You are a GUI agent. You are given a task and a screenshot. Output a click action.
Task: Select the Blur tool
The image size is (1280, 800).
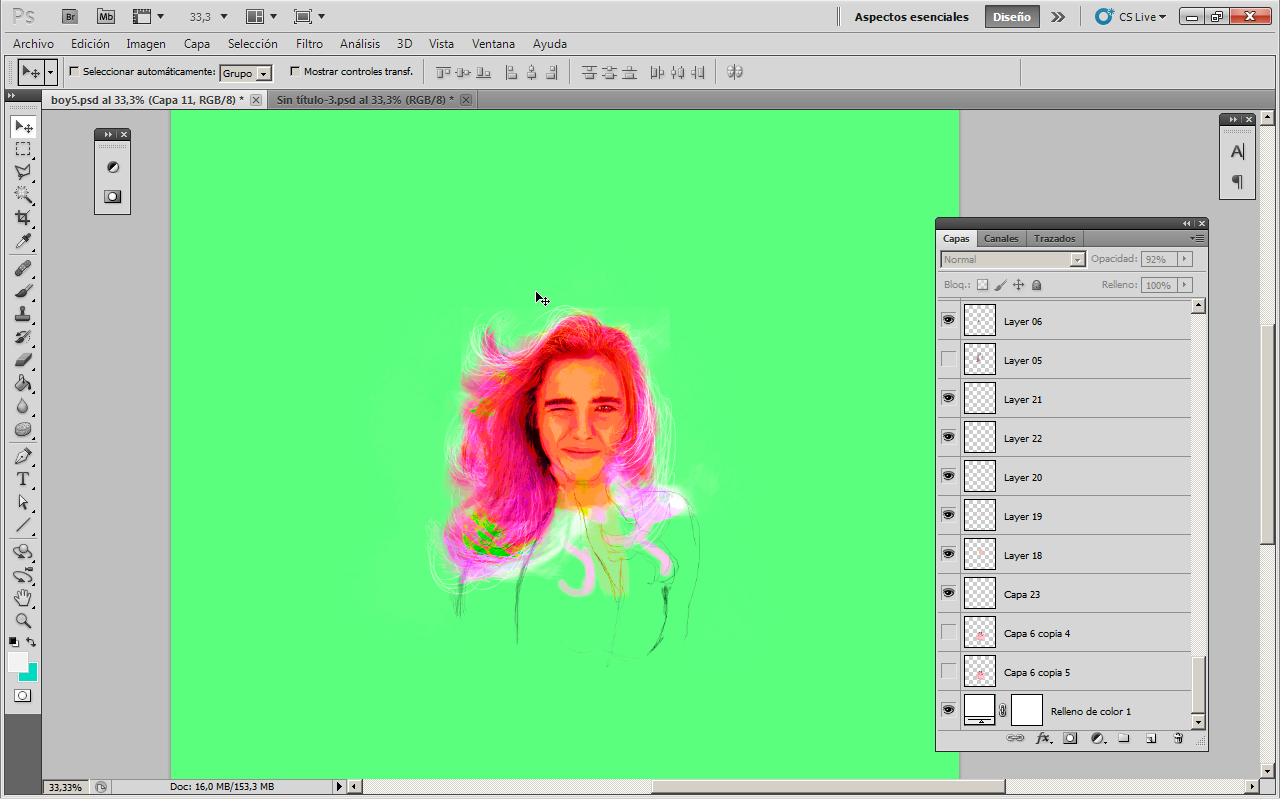click(23, 406)
